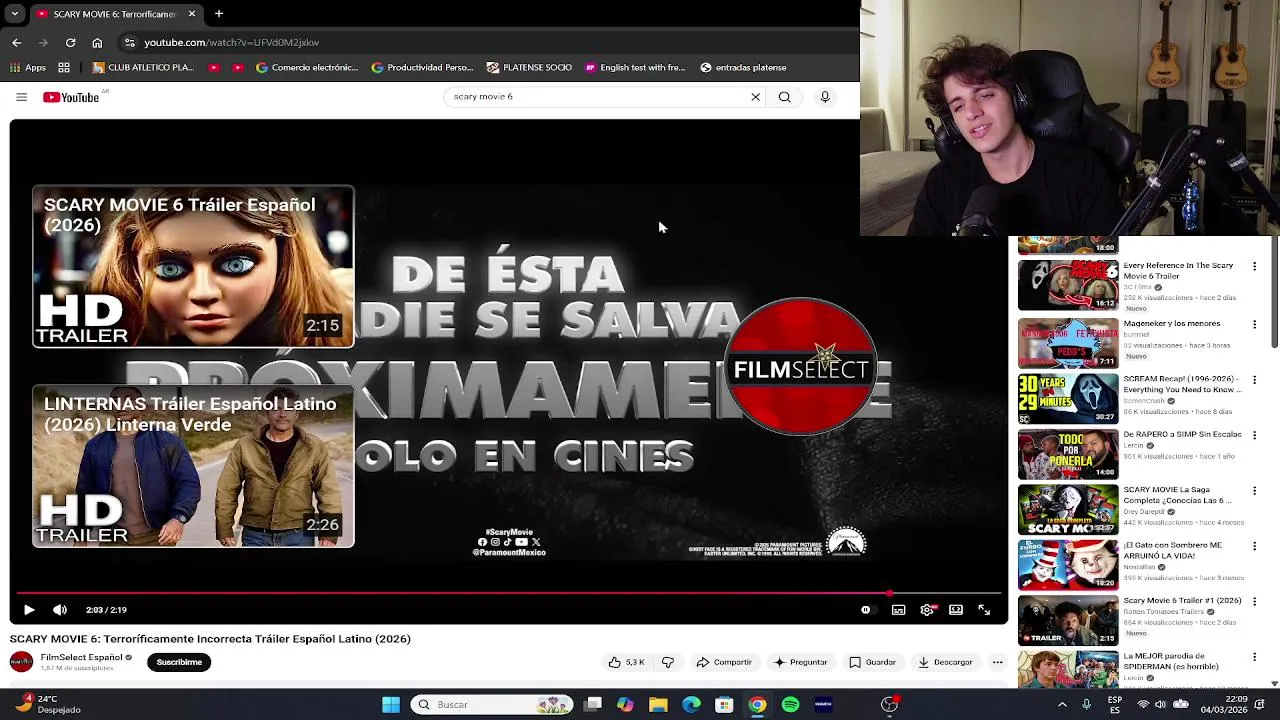Open the FilmSelect Español channel name
The height and width of the screenshot is (720, 1280).
click(x=81, y=657)
